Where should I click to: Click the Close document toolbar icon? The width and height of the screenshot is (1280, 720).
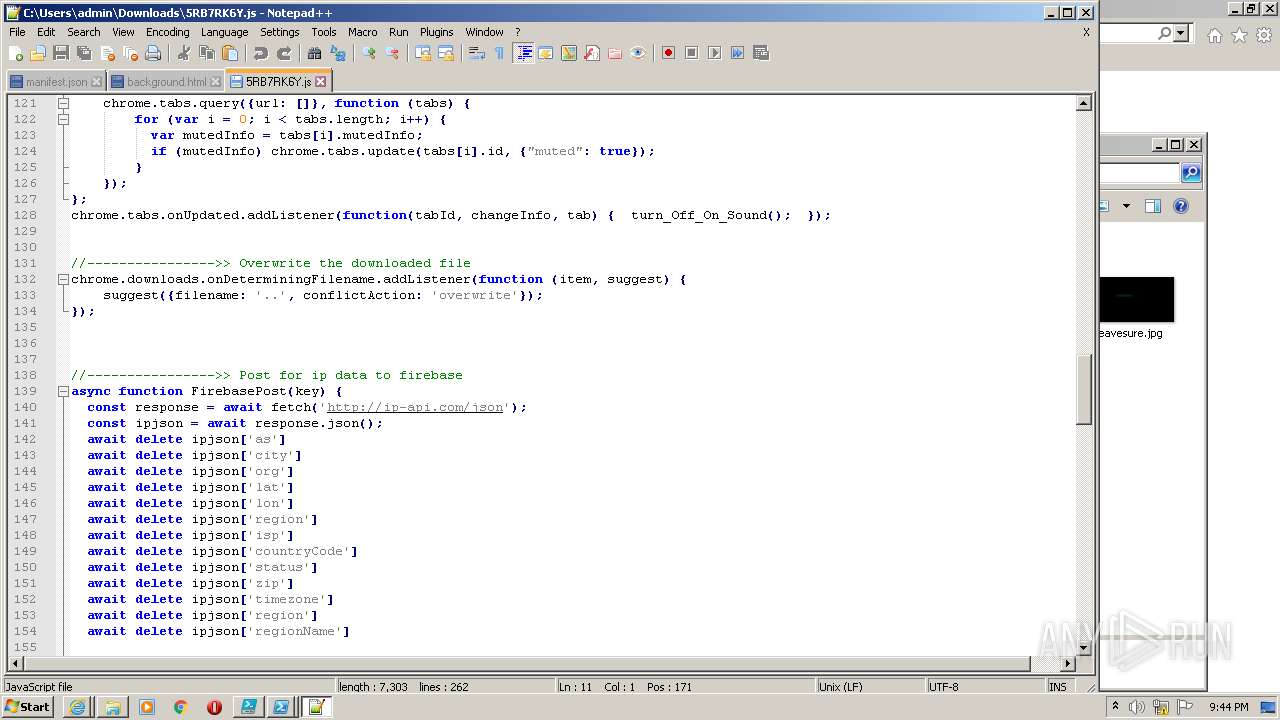tap(107, 53)
